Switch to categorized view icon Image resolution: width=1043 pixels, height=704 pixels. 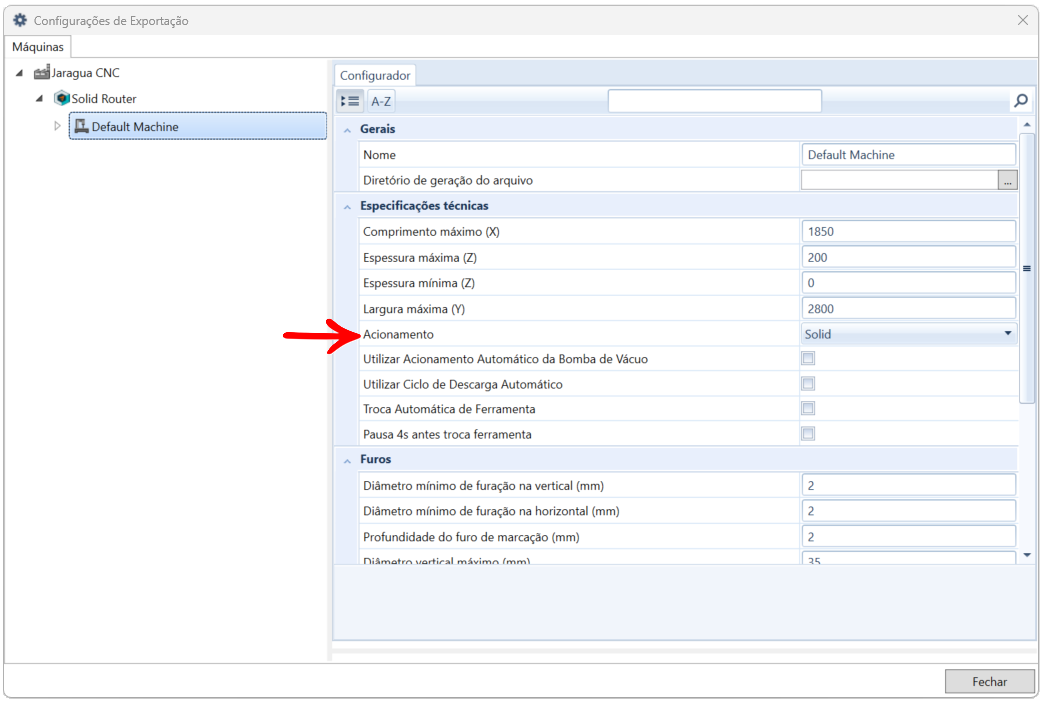point(350,101)
